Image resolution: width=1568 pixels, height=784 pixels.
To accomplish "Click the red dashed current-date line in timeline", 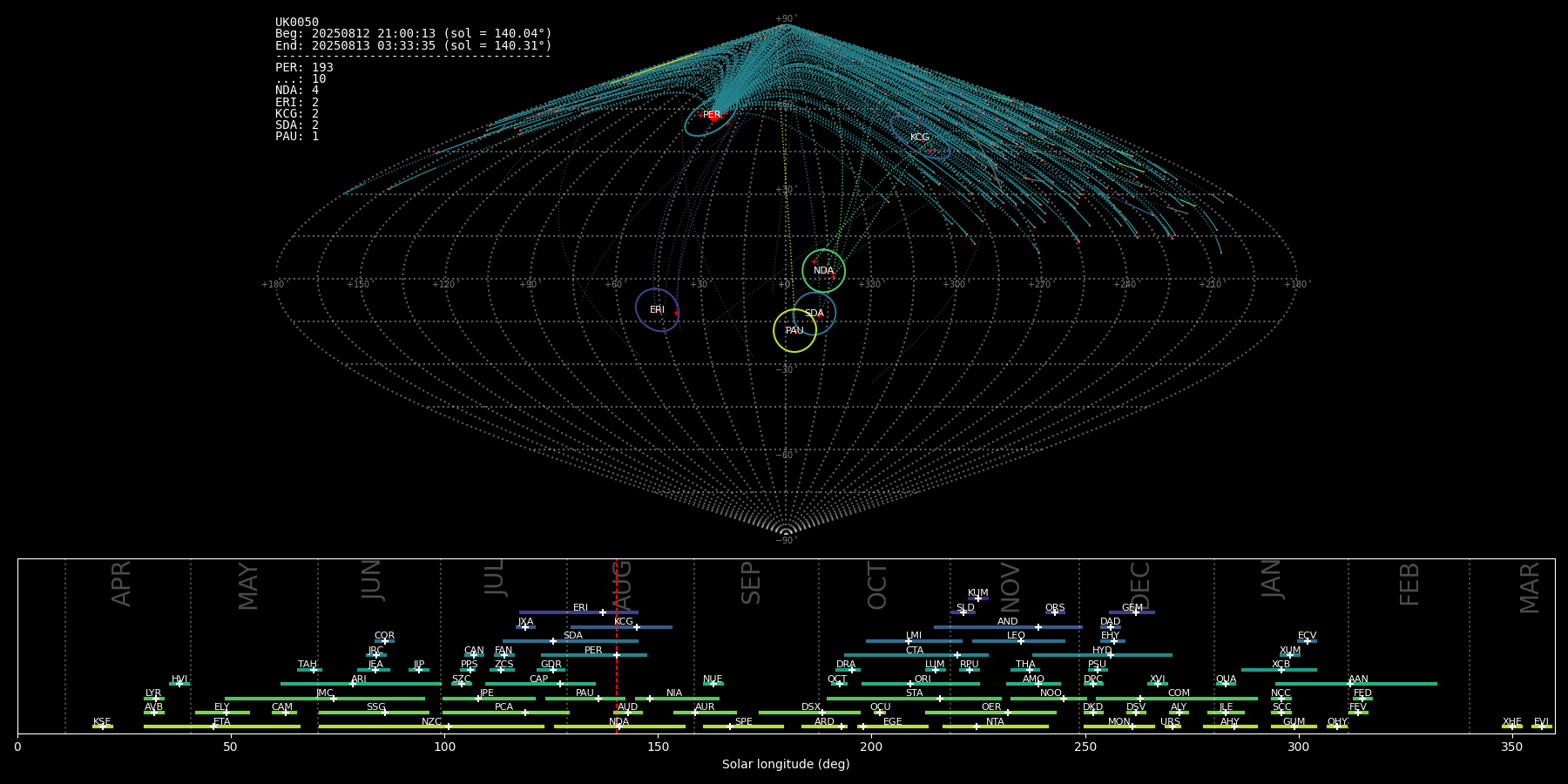I will pos(617,645).
